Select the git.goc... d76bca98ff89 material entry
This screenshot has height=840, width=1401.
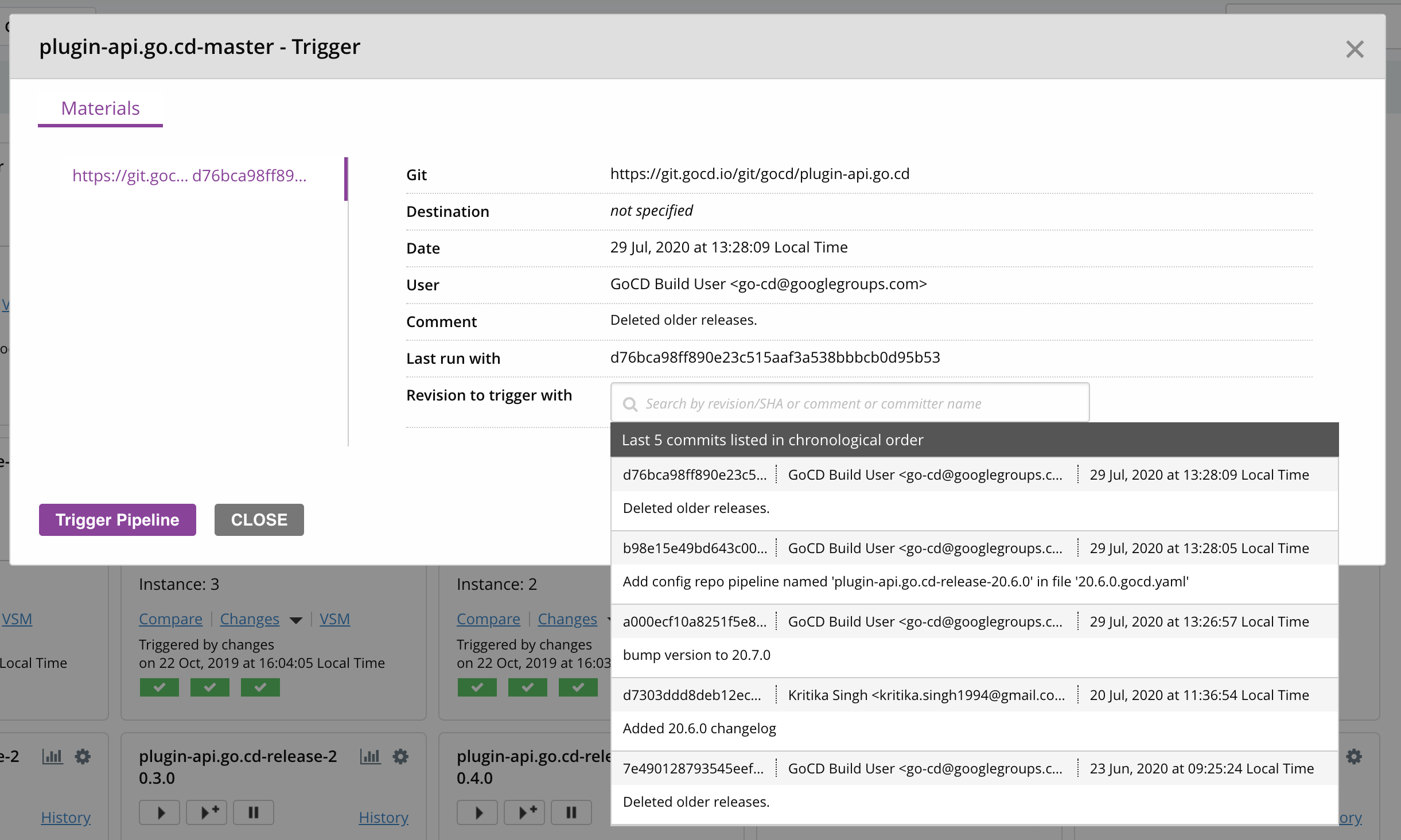click(189, 176)
